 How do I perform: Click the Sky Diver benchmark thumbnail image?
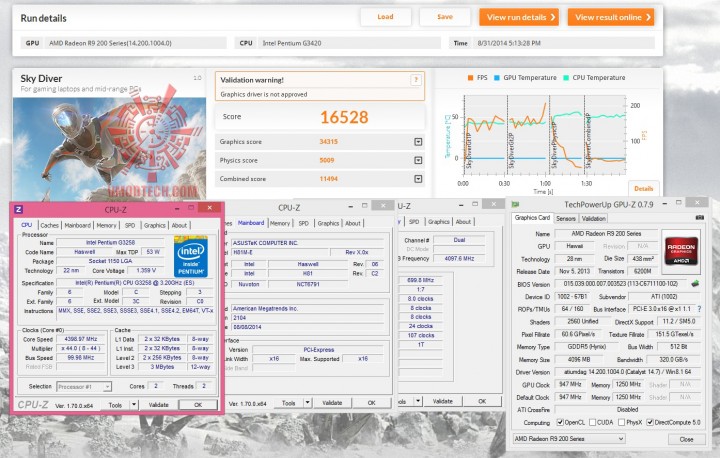click(109, 149)
